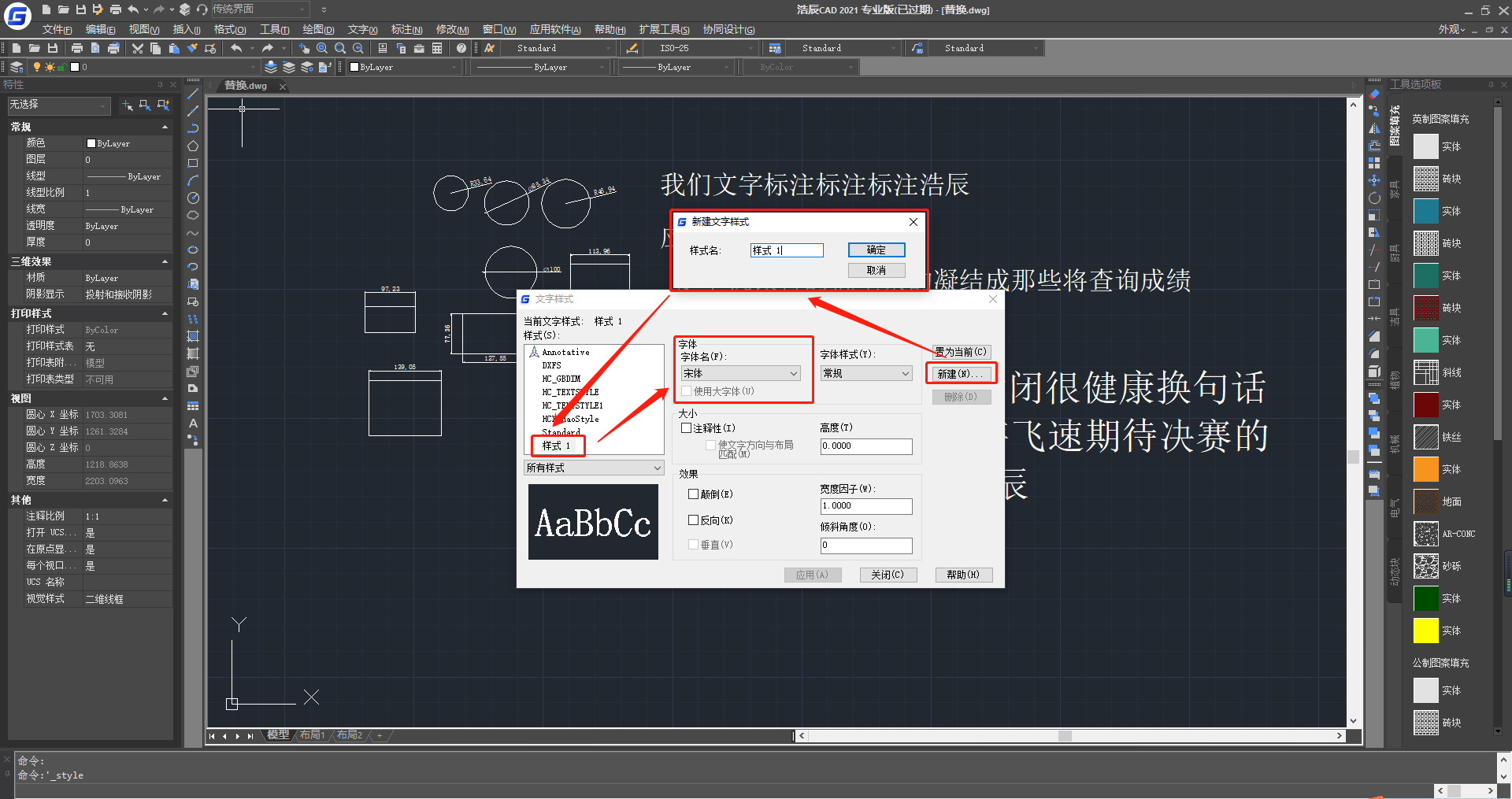
Task: Open the 字体名 font dropdown showing 宋体
Action: [741, 373]
